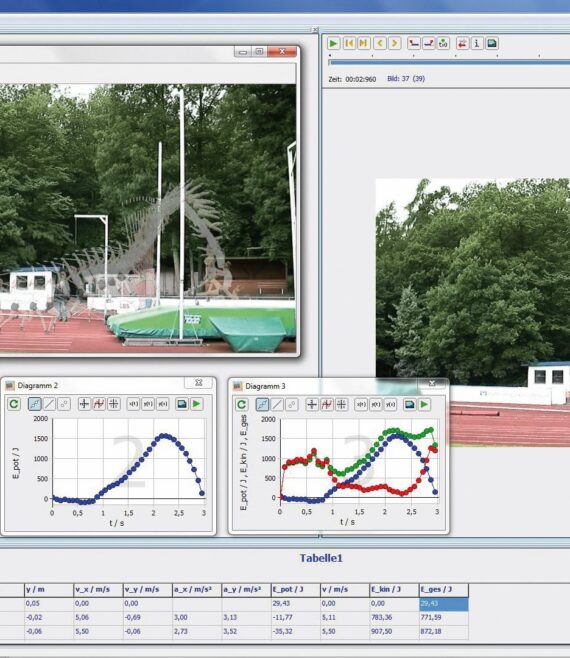Jump to the first video frame
The width and height of the screenshot is (570, 658).
[349, 43]
